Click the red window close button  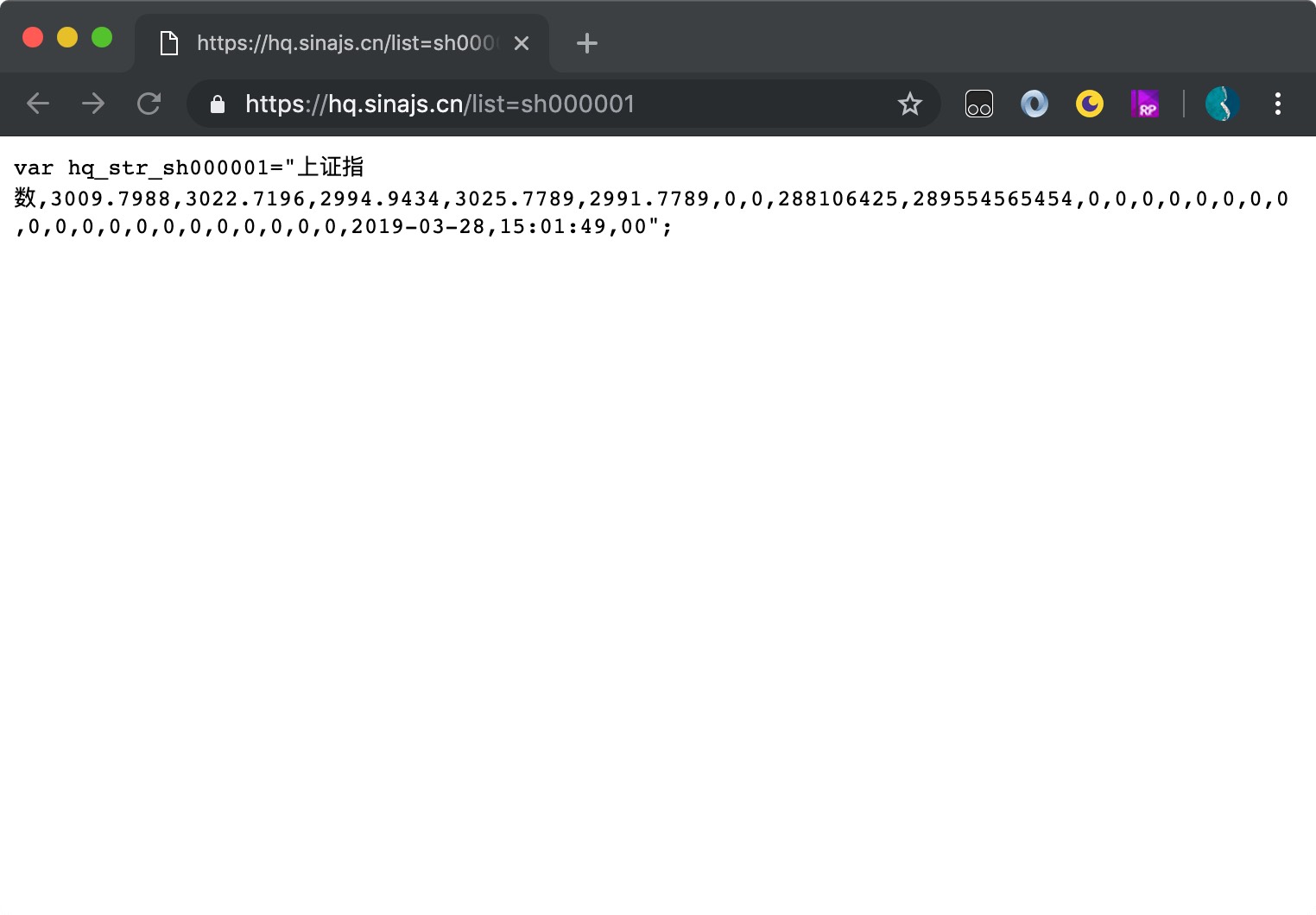[x=33, y=37]
